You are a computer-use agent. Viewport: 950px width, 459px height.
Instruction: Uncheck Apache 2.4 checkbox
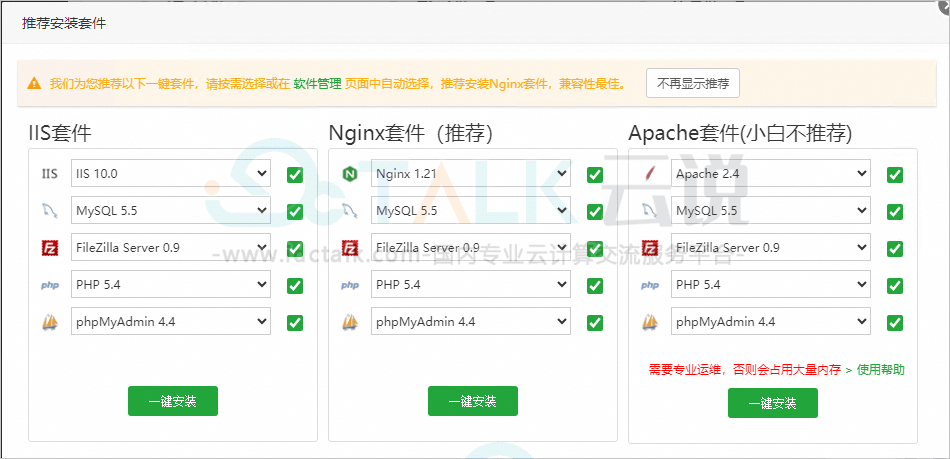coord(895,174)
